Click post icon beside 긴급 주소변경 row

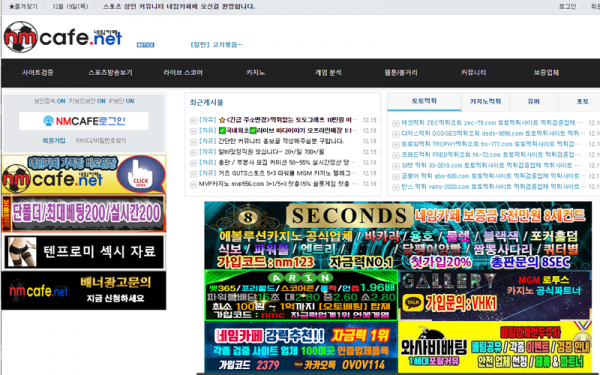193,120
